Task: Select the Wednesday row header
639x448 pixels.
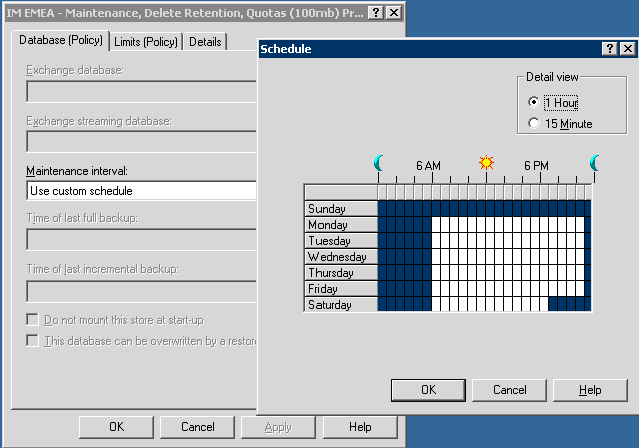Action: click(x=340, y=257)
